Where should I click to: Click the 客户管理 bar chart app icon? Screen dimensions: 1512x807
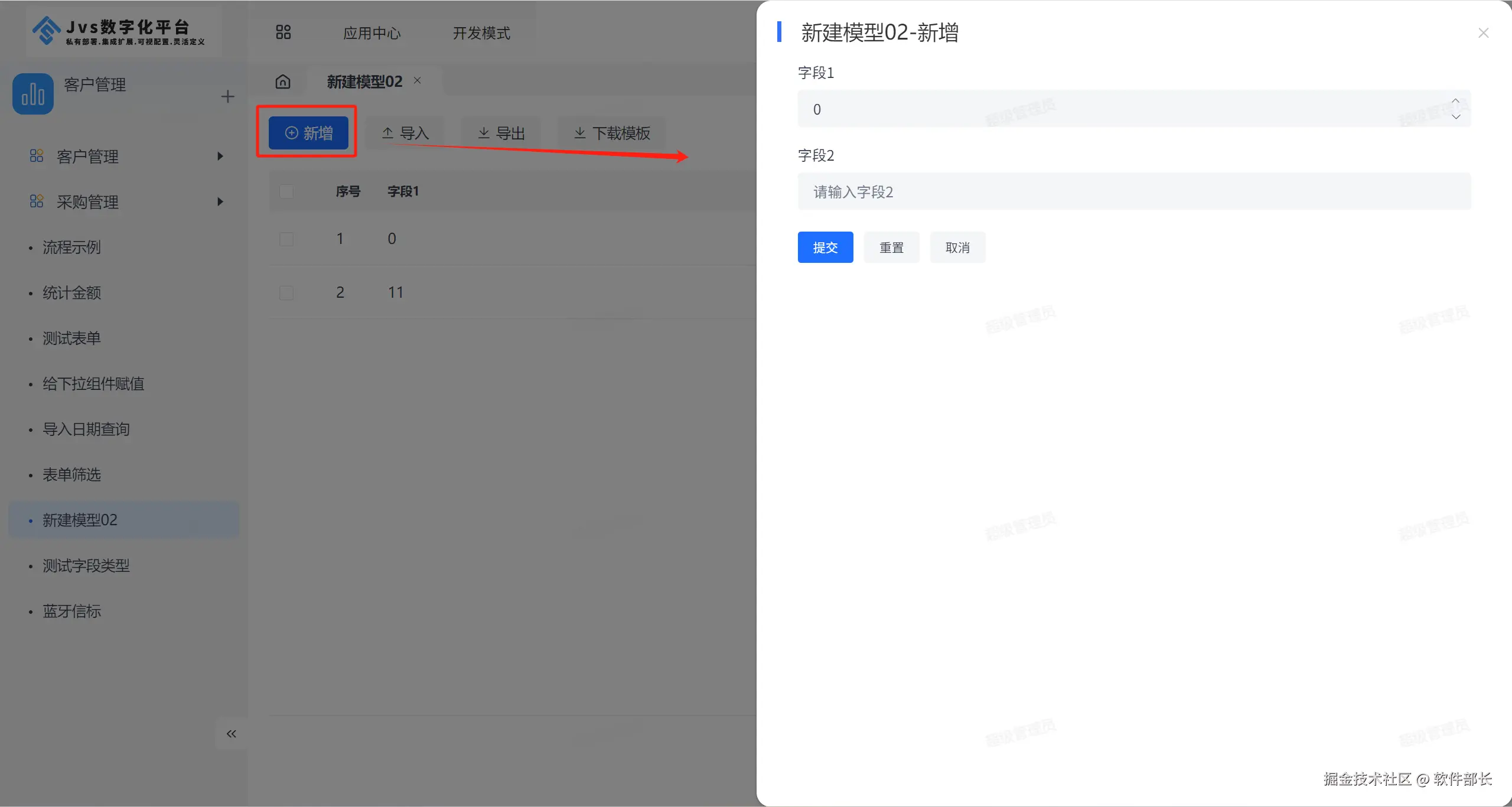tap(33, 94)
